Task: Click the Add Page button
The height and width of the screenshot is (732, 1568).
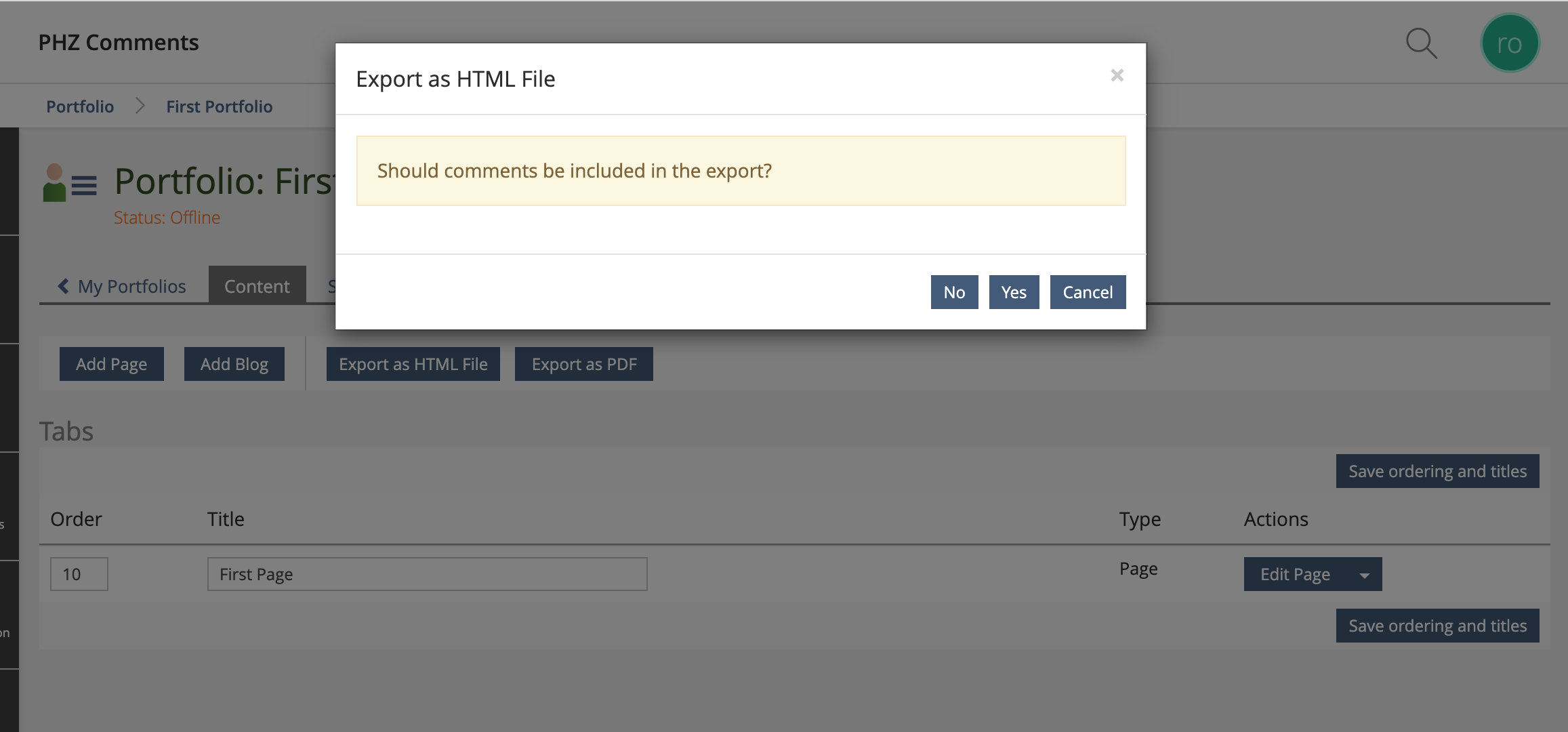Action: pyautogui.click(x=112, y=364)
